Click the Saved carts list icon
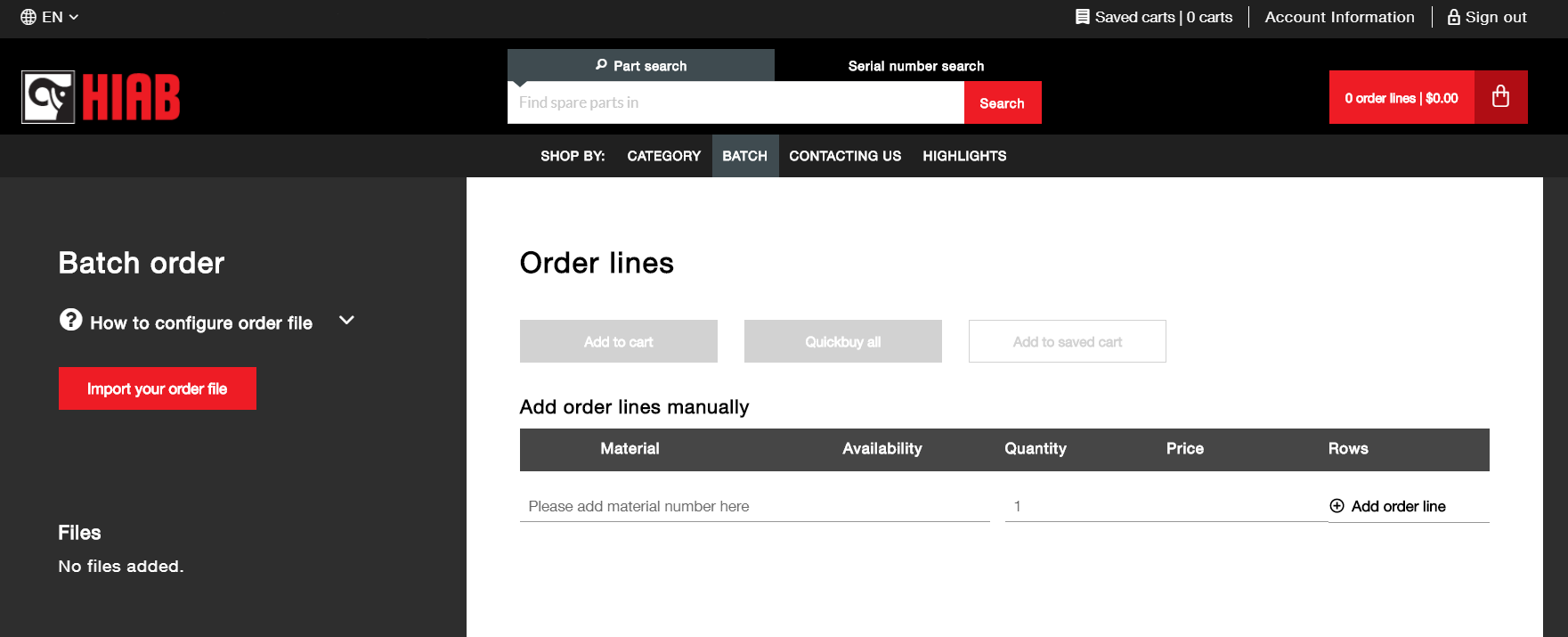The width and height of the screenshot is (1568, 637). tap(1083, 17)
